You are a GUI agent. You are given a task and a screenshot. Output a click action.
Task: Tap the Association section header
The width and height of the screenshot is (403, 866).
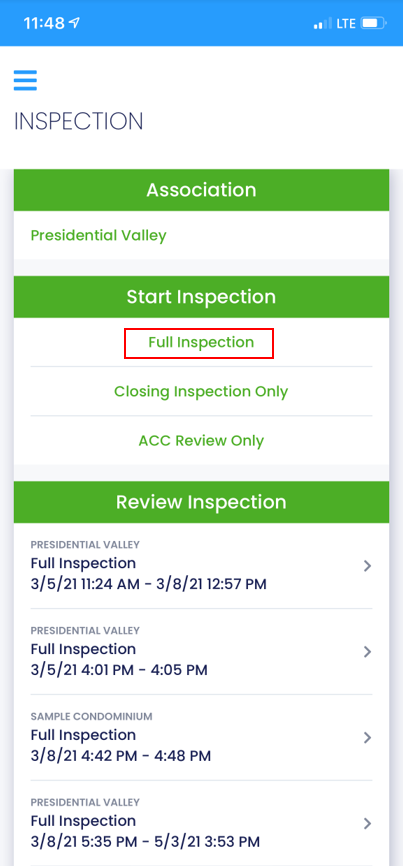tap(202, 190)
